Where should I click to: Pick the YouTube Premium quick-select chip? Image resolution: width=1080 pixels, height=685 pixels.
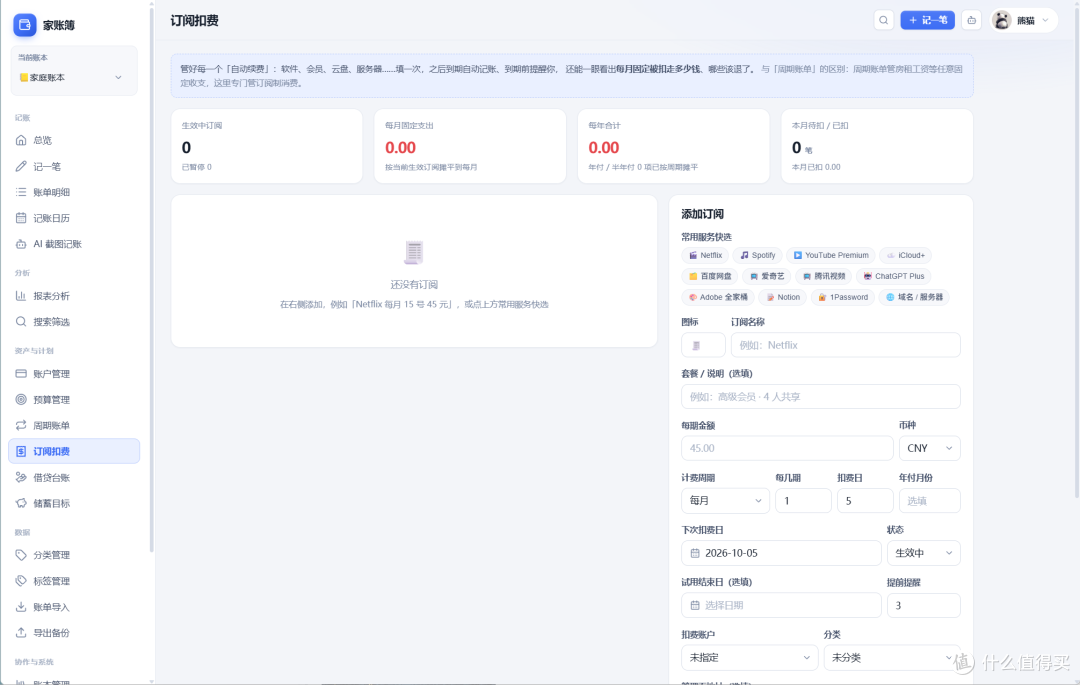point(830,255)
